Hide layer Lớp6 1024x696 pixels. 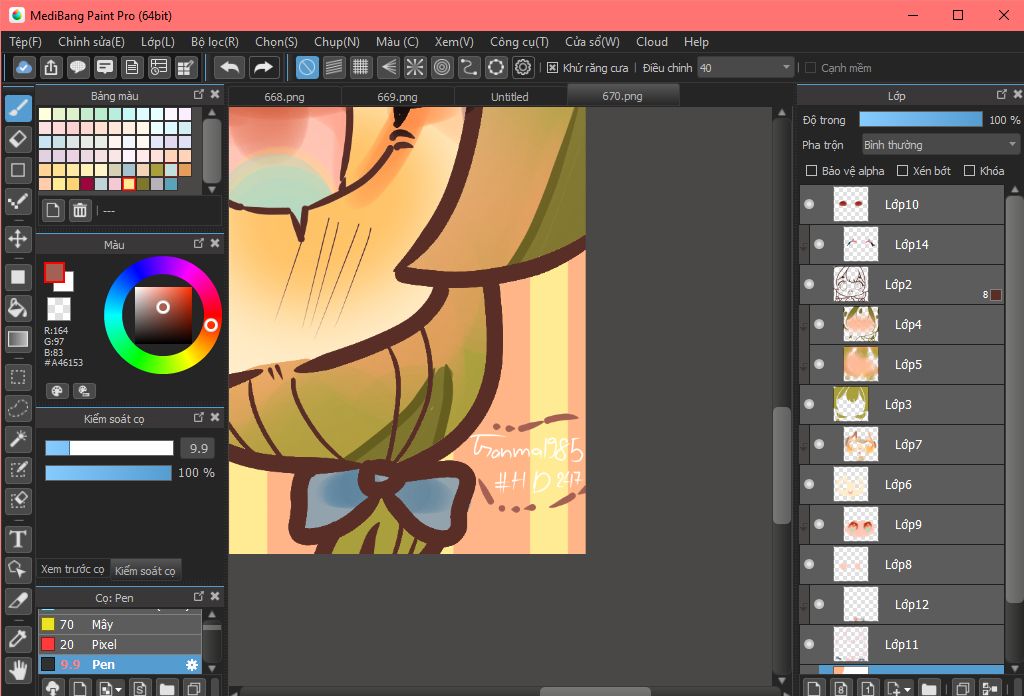pos(809,484)
